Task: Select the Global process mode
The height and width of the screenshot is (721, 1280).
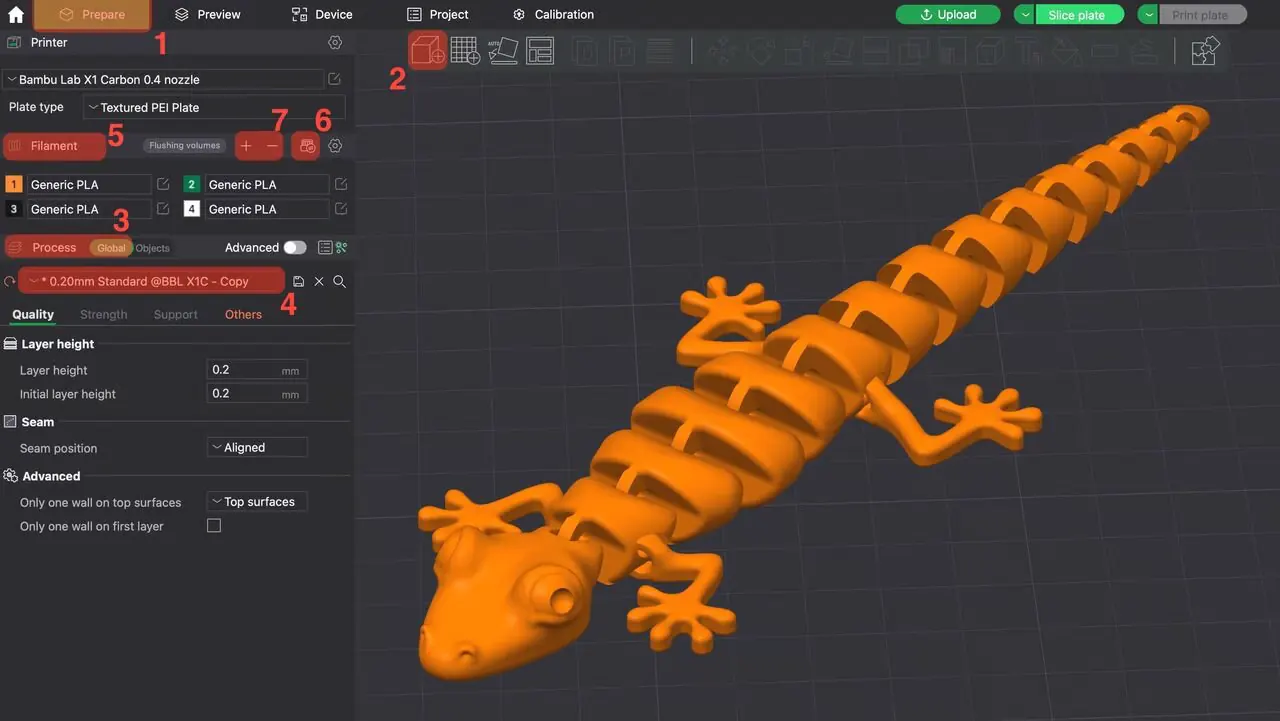Action: [x=111, y=248]
